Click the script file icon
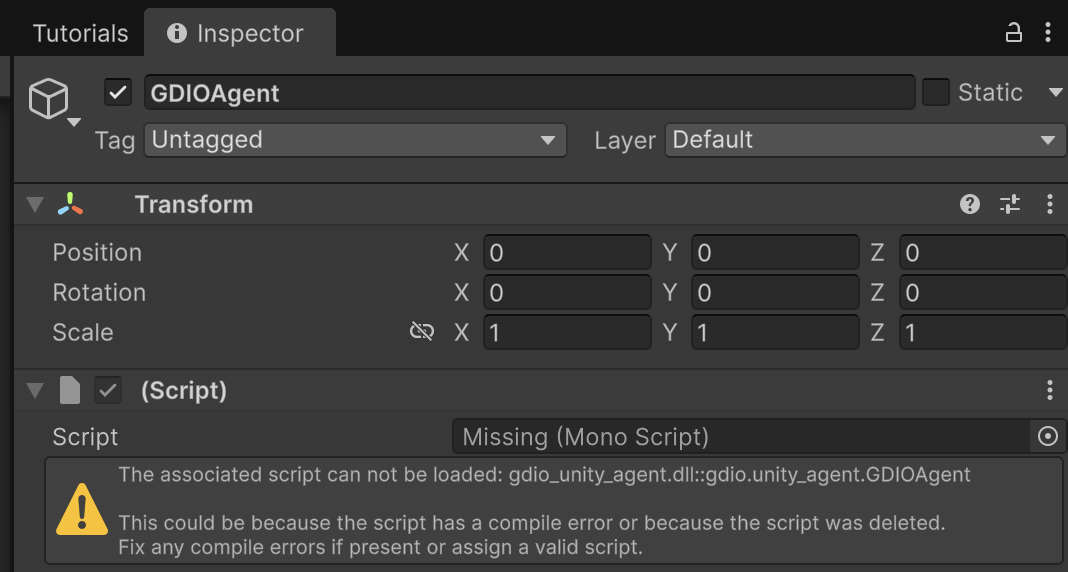The image size is (1068, 572). 70,390
